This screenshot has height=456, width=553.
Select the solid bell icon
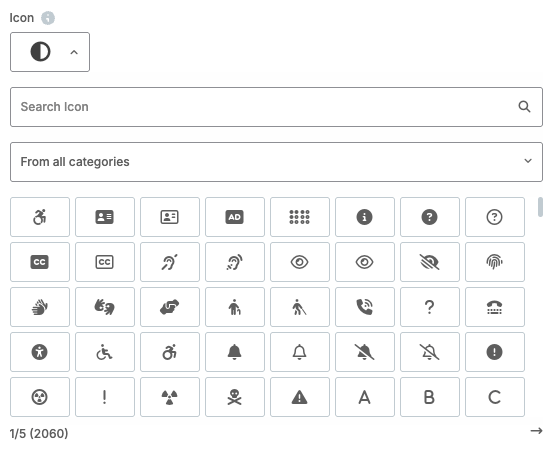click(235, 352)
